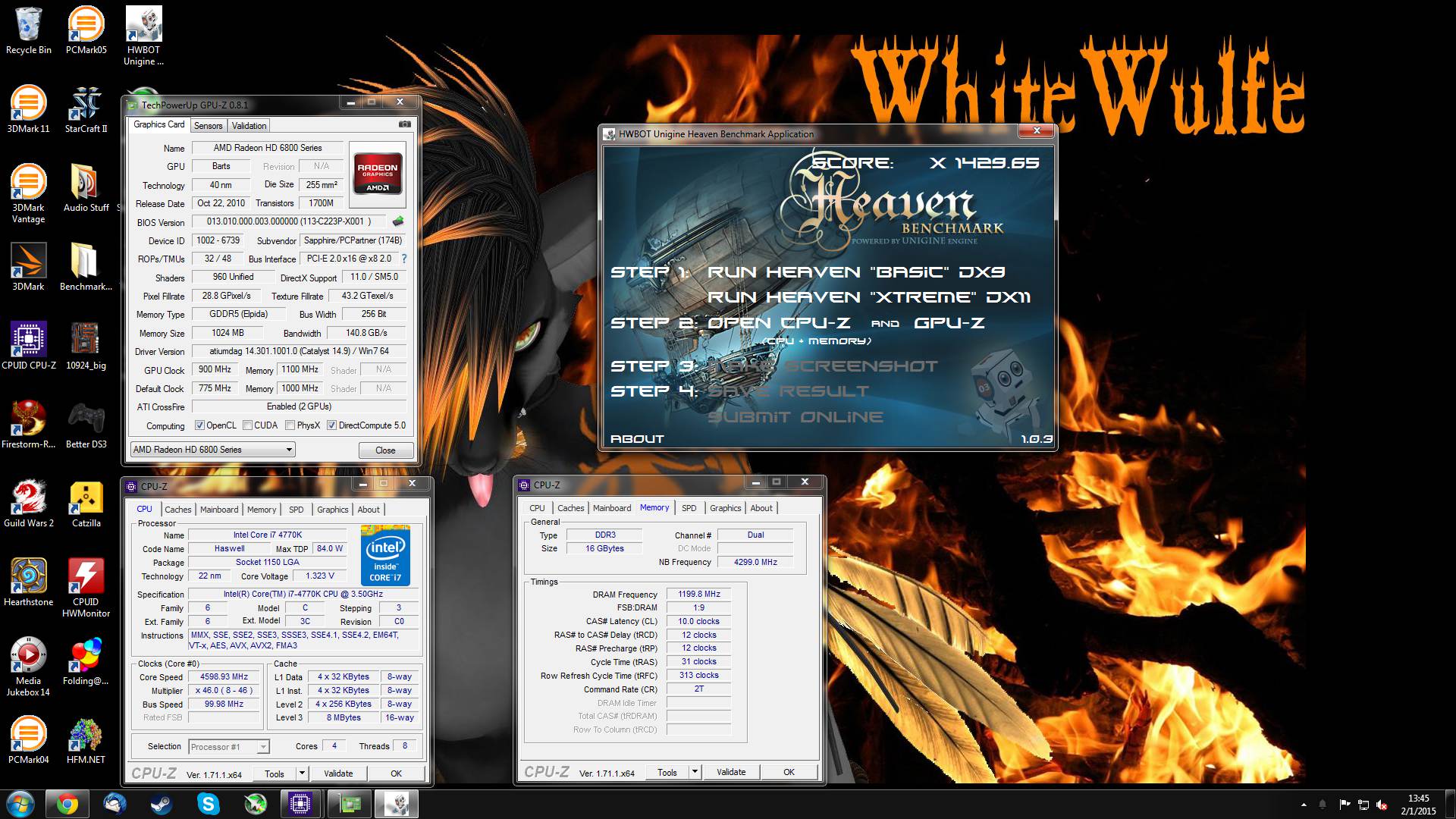1456x819 pixels.
Task: Open About tab in left CPU-Z window
Action: pos(369,510)
